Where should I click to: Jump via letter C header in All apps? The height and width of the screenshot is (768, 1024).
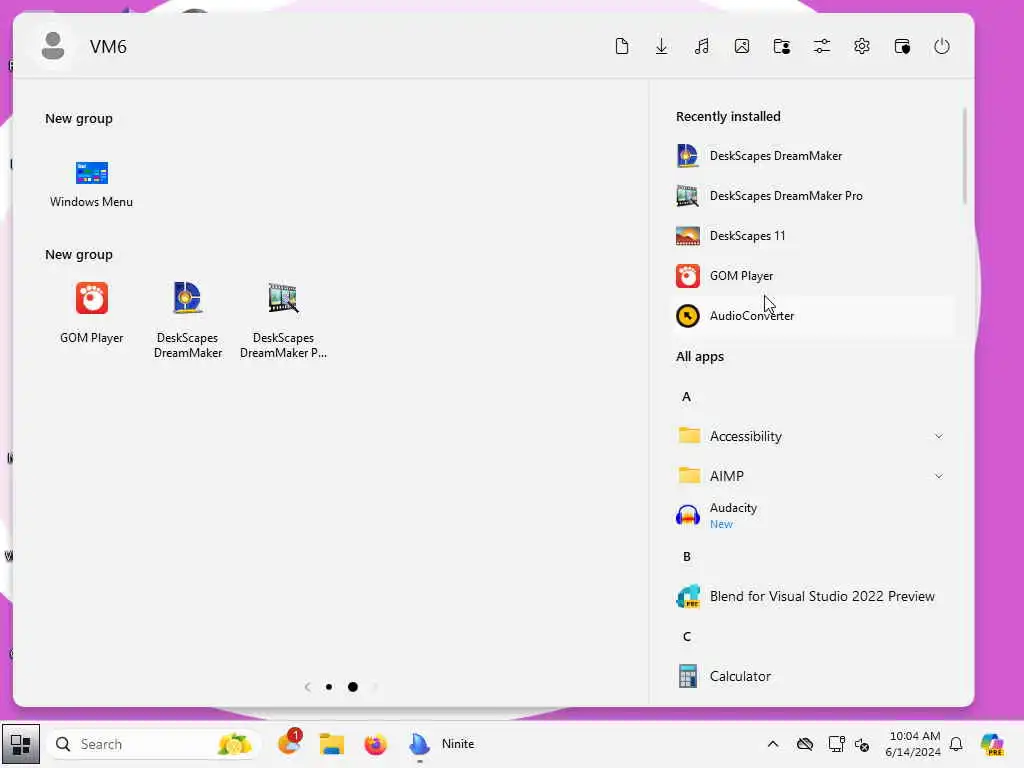pyautogui.click(x=686, y=637)
